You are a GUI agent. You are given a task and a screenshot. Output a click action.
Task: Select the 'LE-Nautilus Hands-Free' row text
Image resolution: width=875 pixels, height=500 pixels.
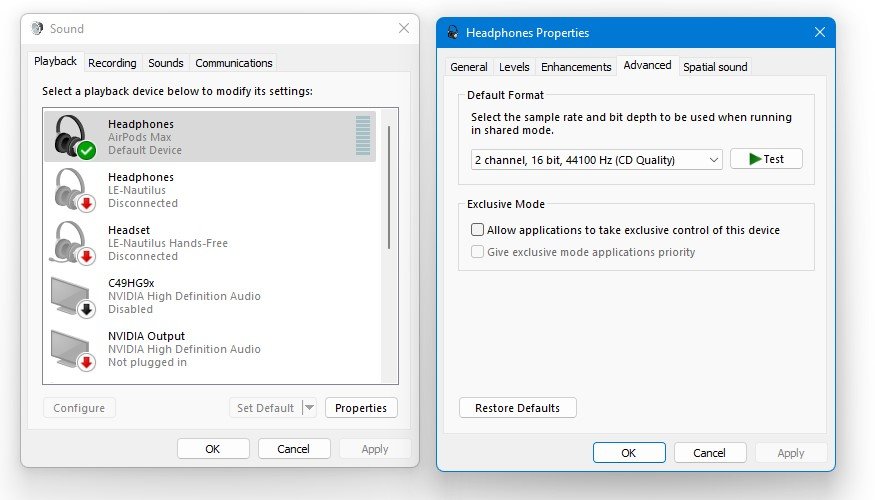point(168,243)
